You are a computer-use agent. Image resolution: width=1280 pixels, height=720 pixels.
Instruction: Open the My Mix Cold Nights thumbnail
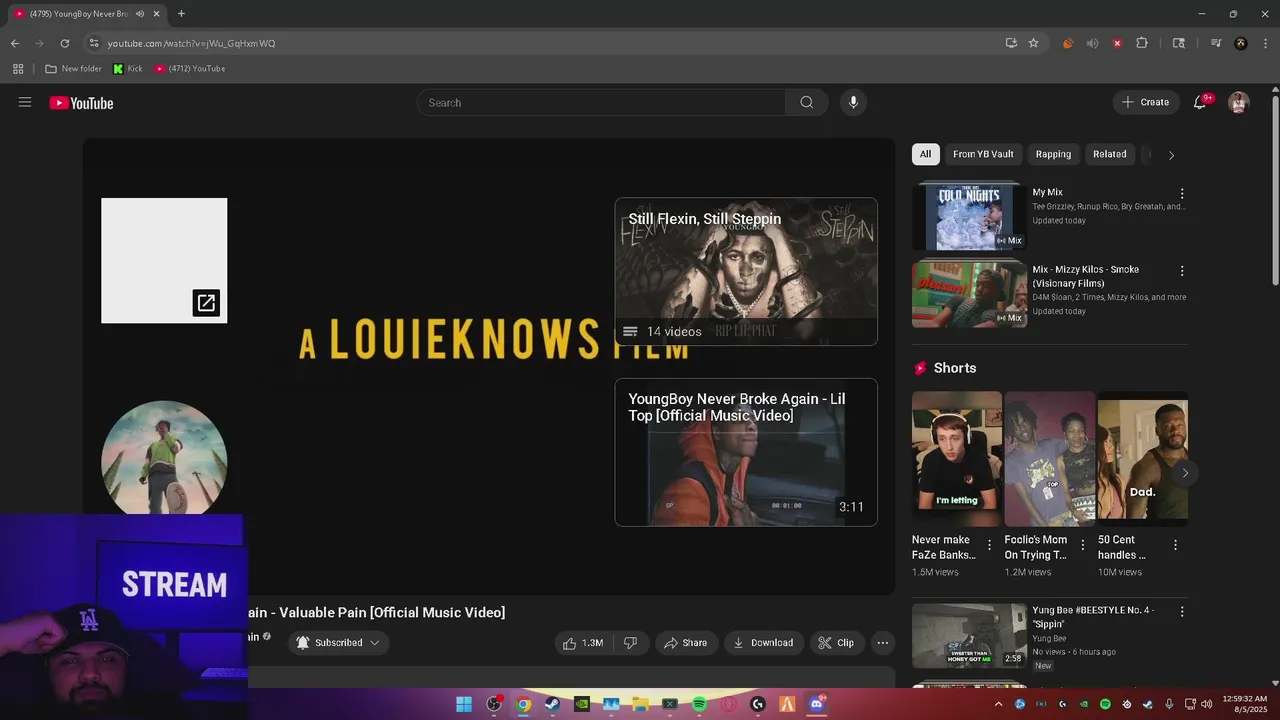point(969,216)
